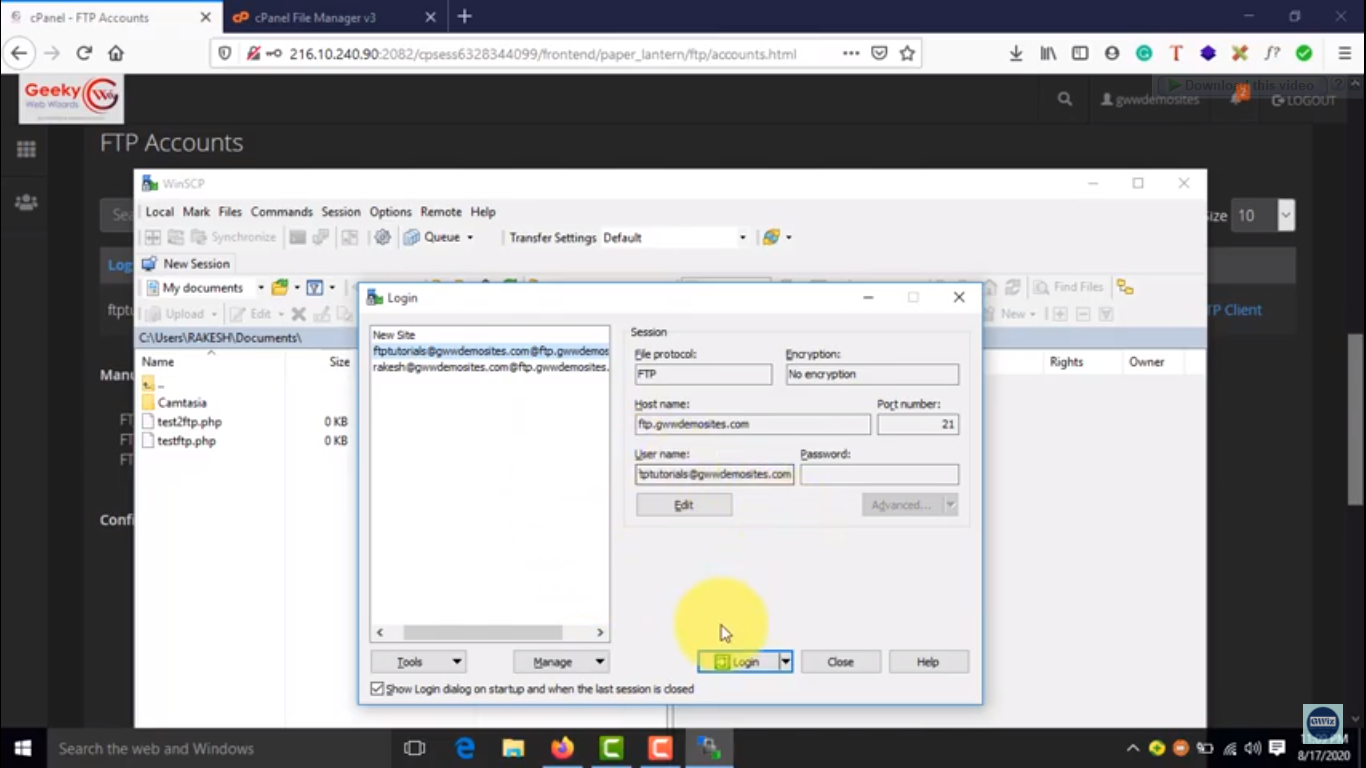The image size is (1366, 768).
Task: Select New Site in the site list
Action: pos(393,335)
